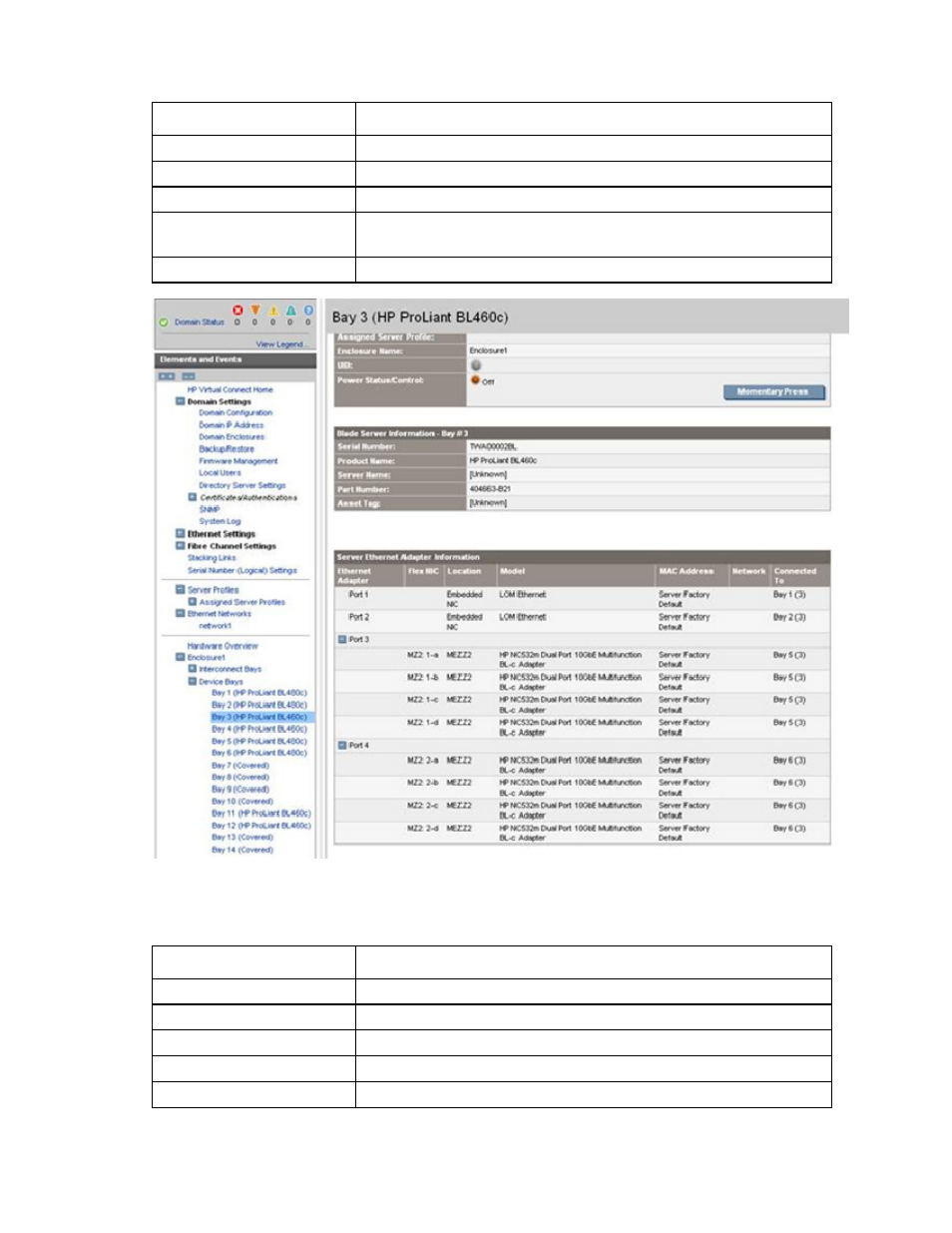
Task: Click the amber Power Status Off indicator
Action: pos(475,380)
